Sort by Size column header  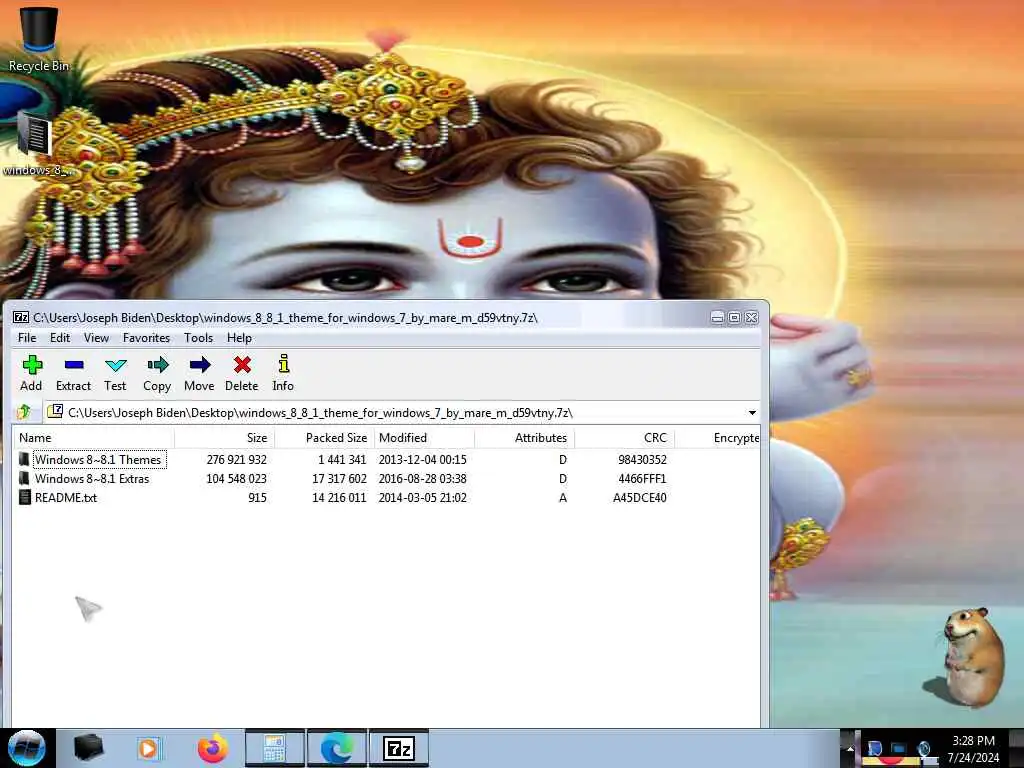(225, 438)
